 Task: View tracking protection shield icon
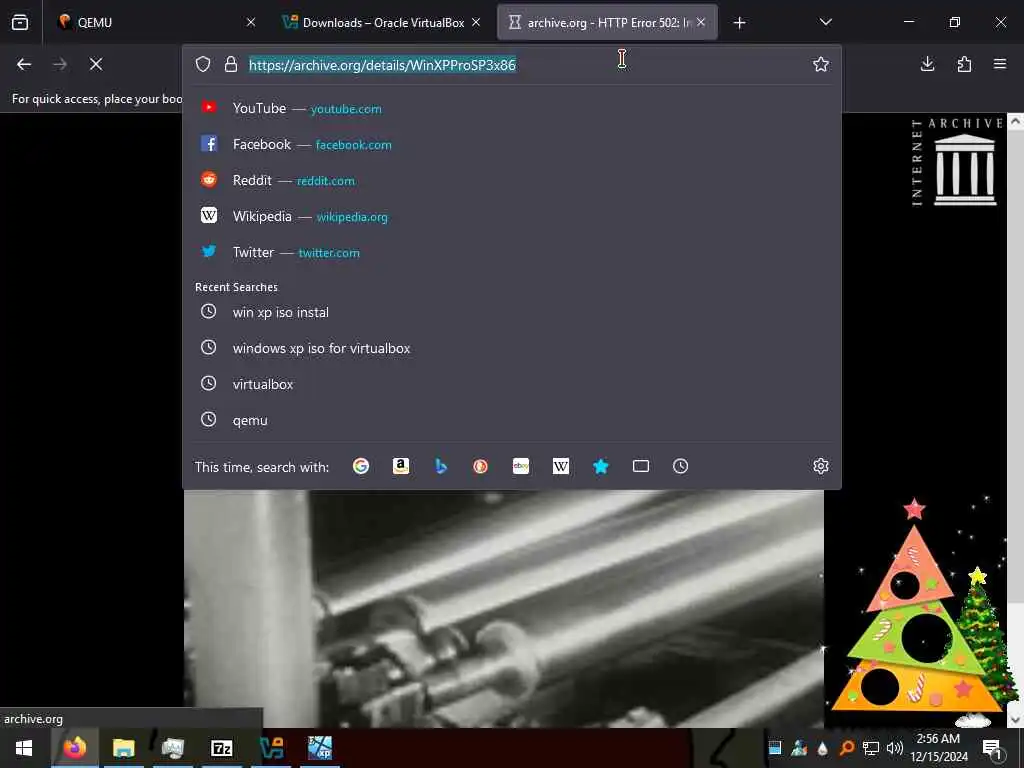pos(203,64)
